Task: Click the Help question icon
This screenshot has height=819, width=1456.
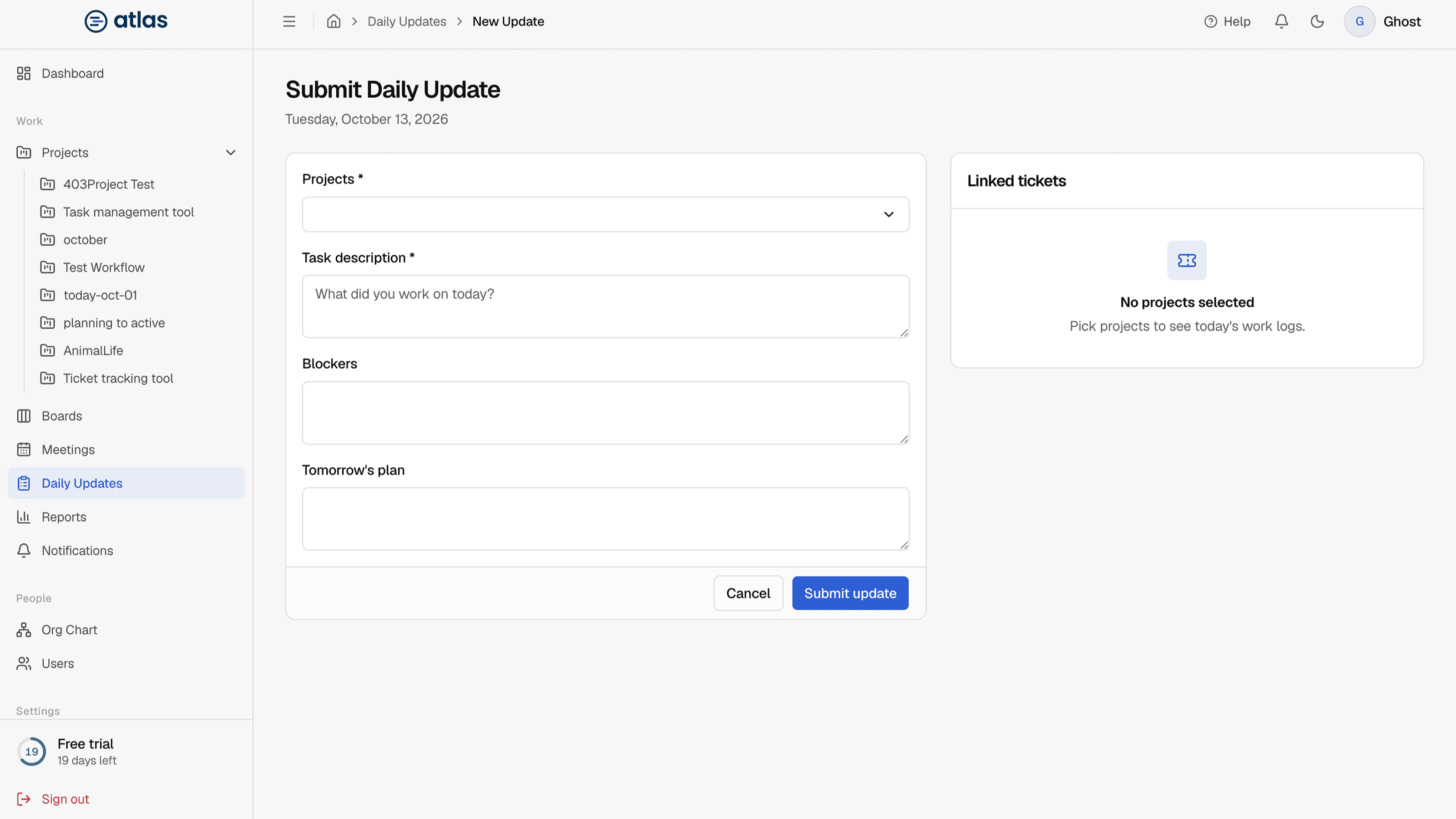Action: point(1210,21)
